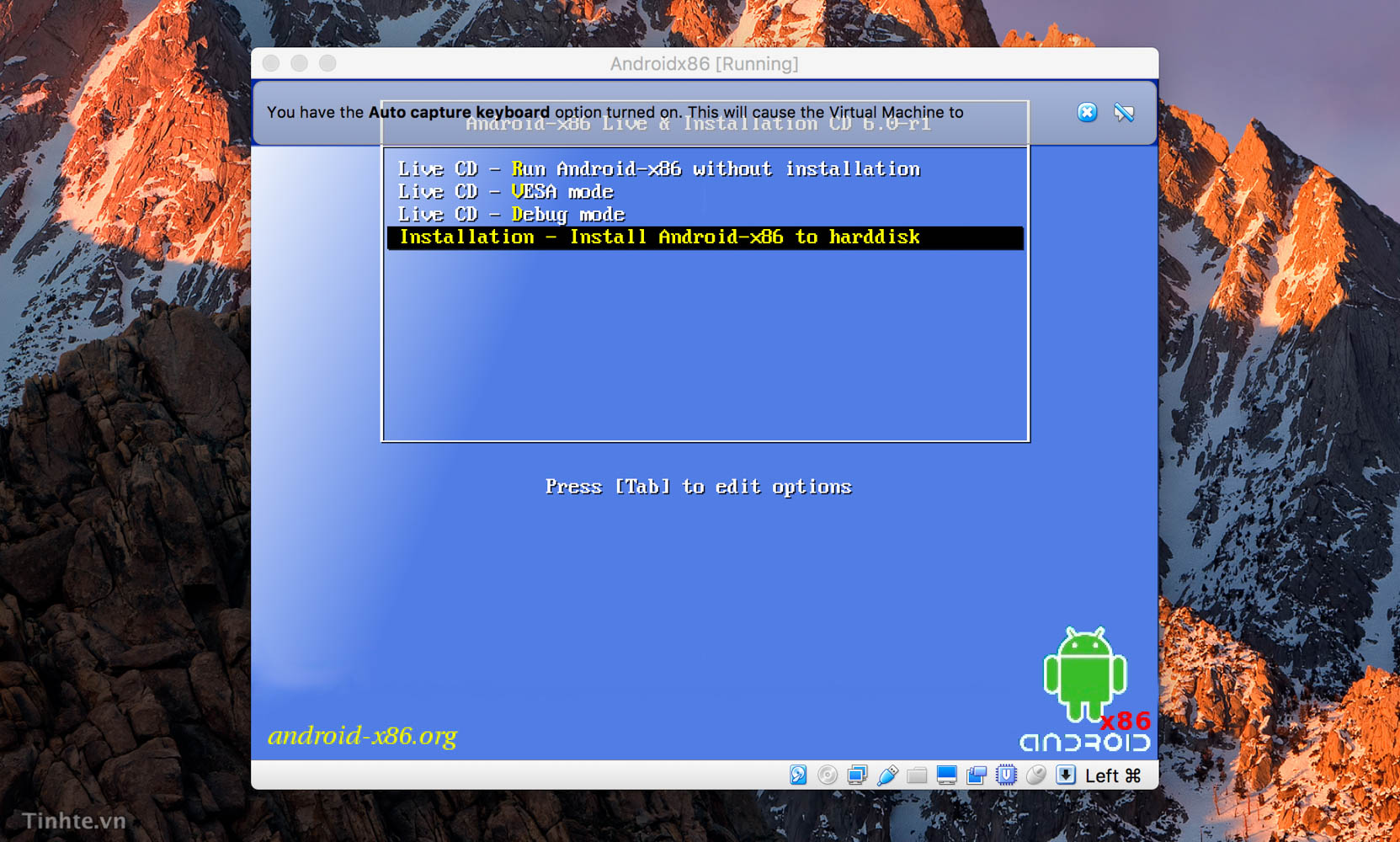Screen dimensions: 1400x842
Task: Click the red close window button
Action: (271, 63)
